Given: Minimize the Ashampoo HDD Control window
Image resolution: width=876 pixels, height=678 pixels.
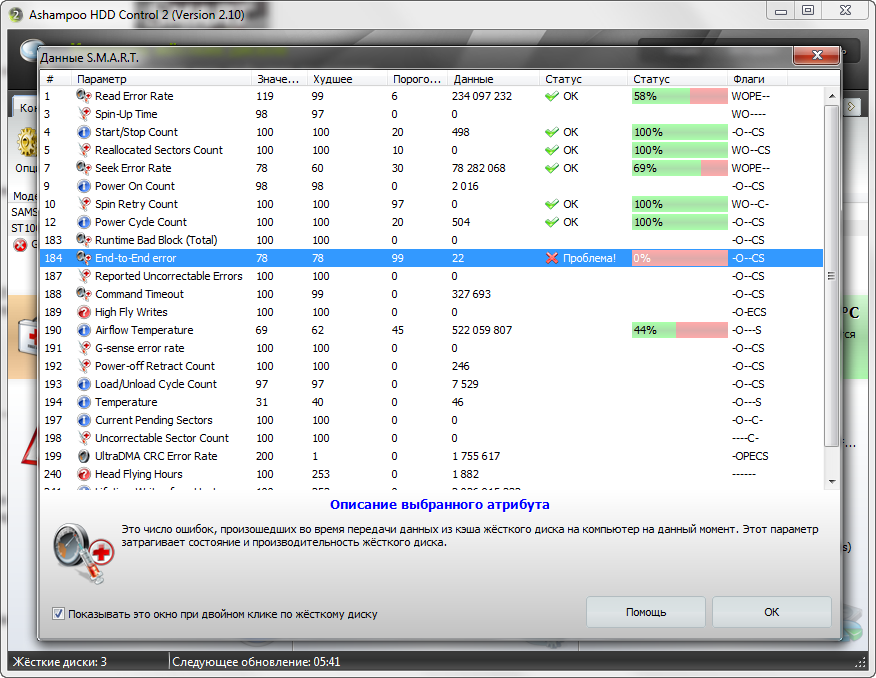Looking at the screenshot, I should click(781, 11).
